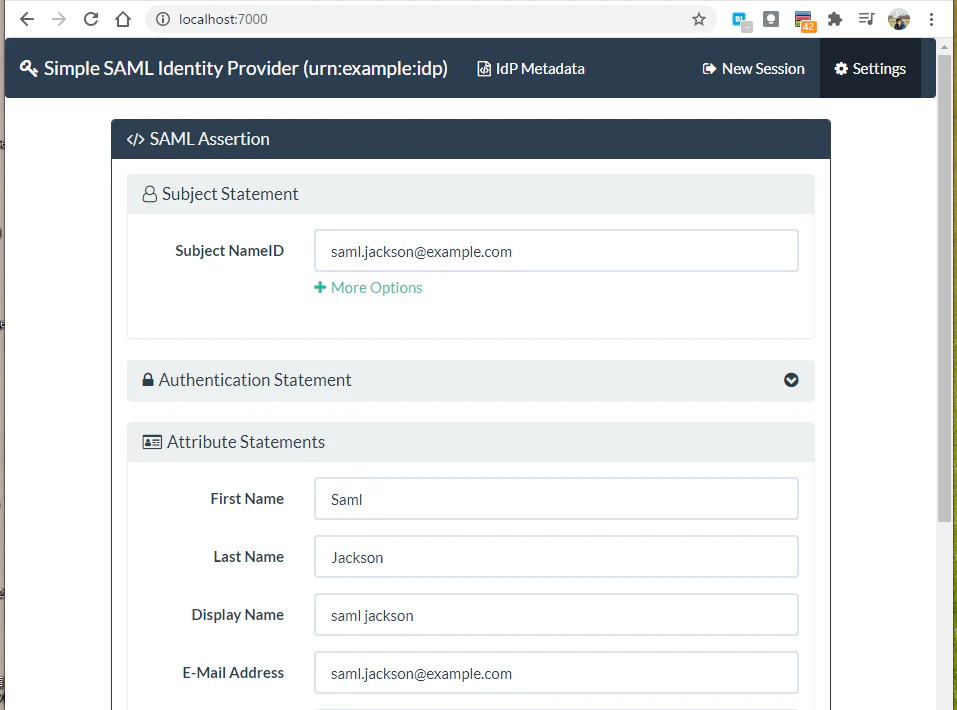Viewport: 957px width, 710px height.
Task: Click the Last Name label
Action: (x=248, y=557)
